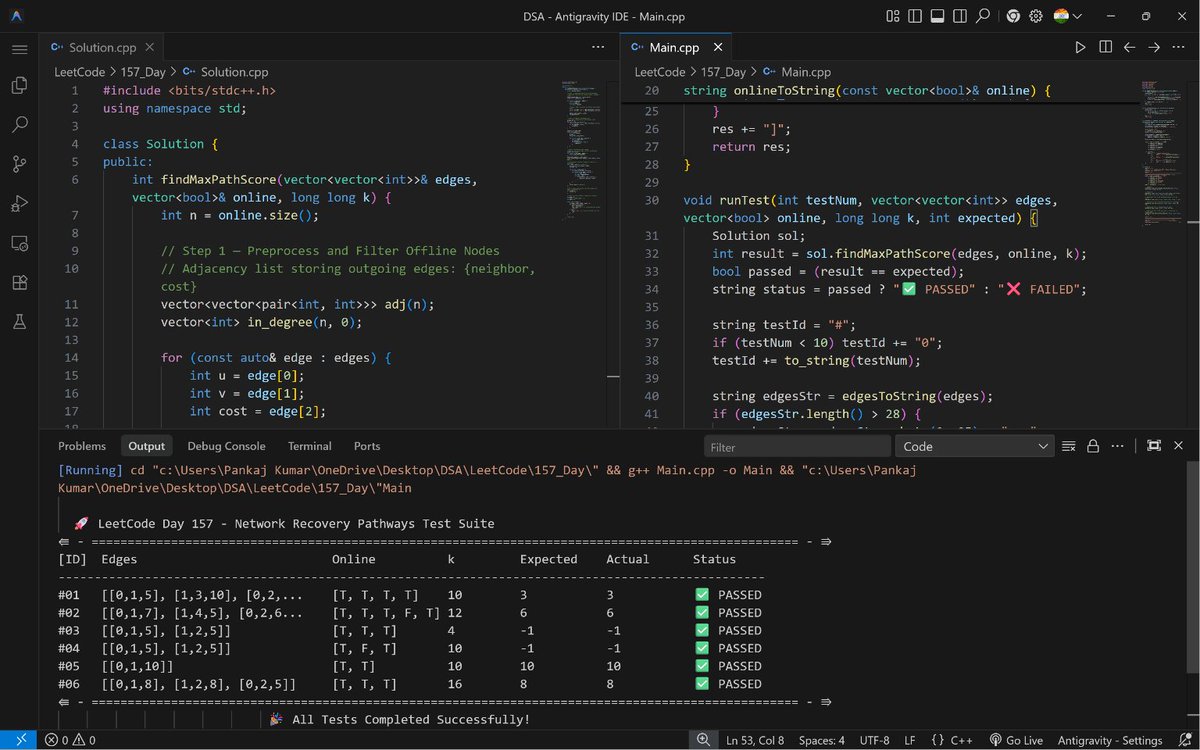Open the Remote Explorer view

pos(19,243)
